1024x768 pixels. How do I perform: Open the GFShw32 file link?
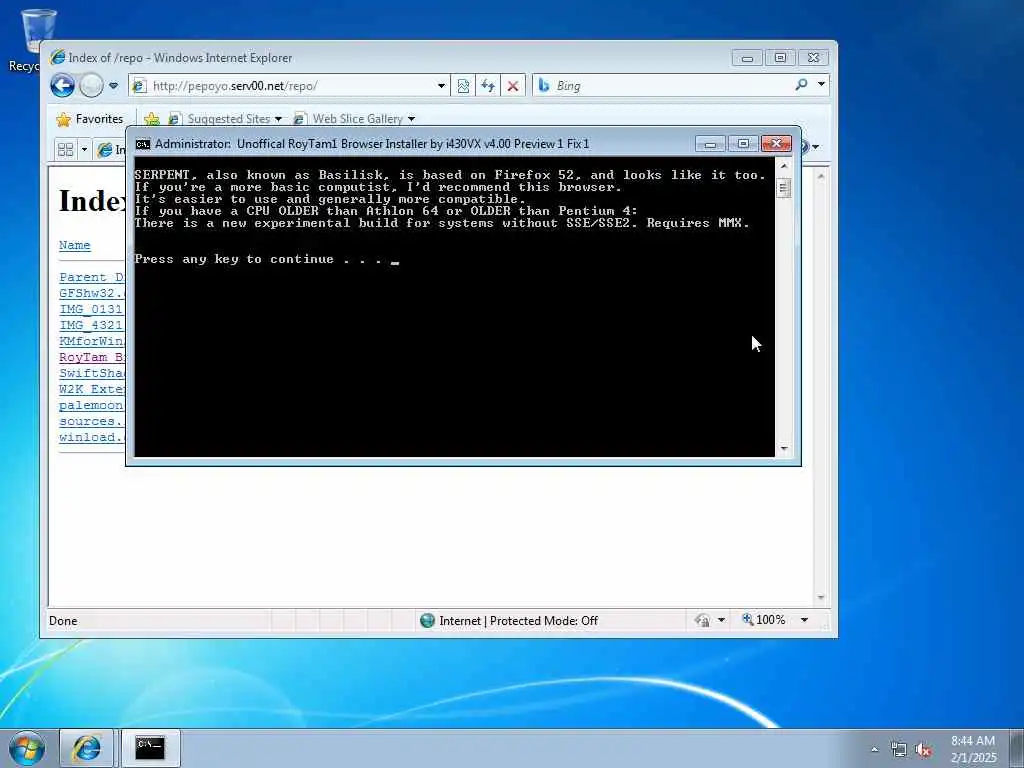91,293
